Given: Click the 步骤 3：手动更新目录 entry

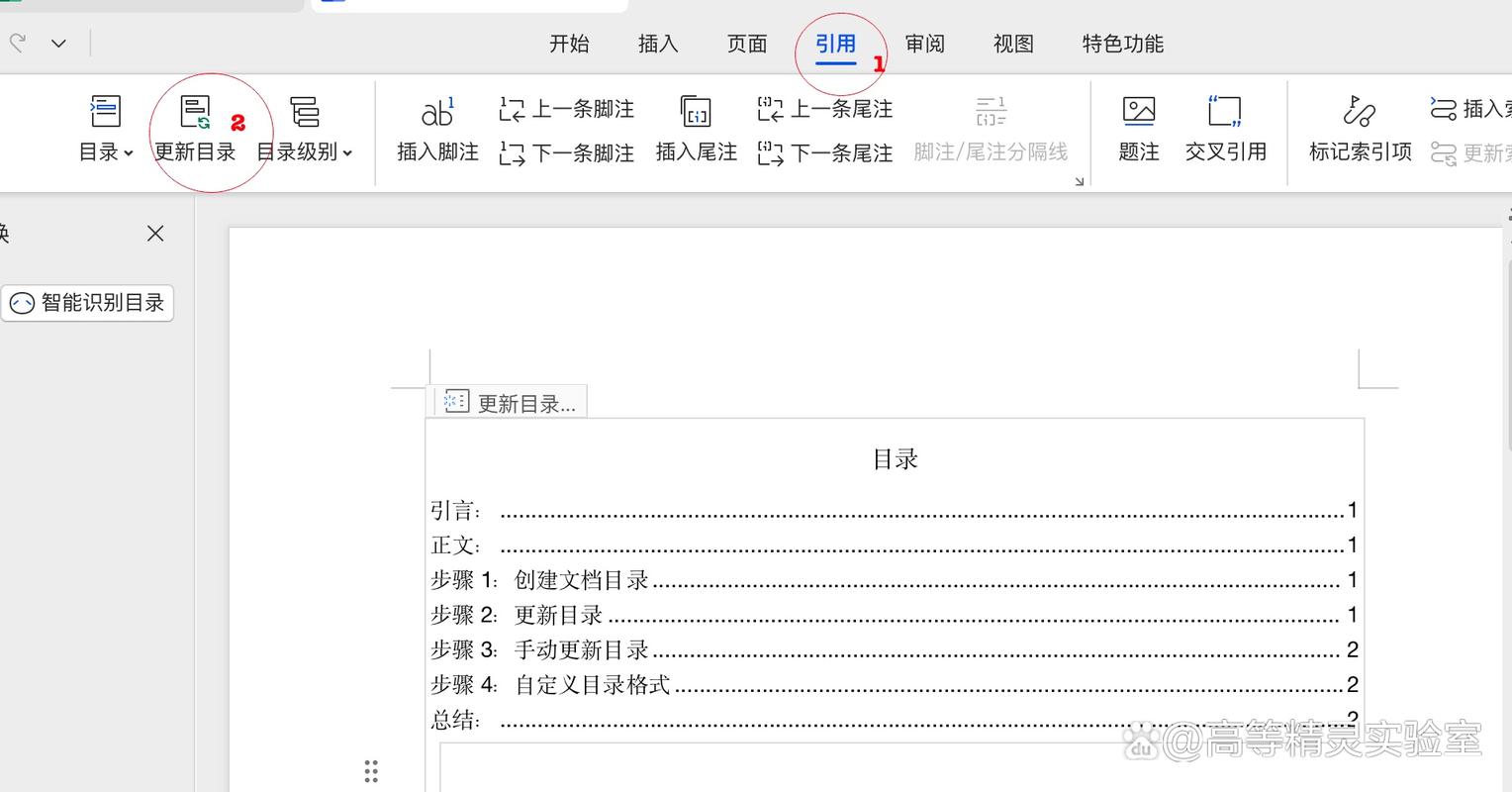Looking at the screenshot, I should (894, 649).
